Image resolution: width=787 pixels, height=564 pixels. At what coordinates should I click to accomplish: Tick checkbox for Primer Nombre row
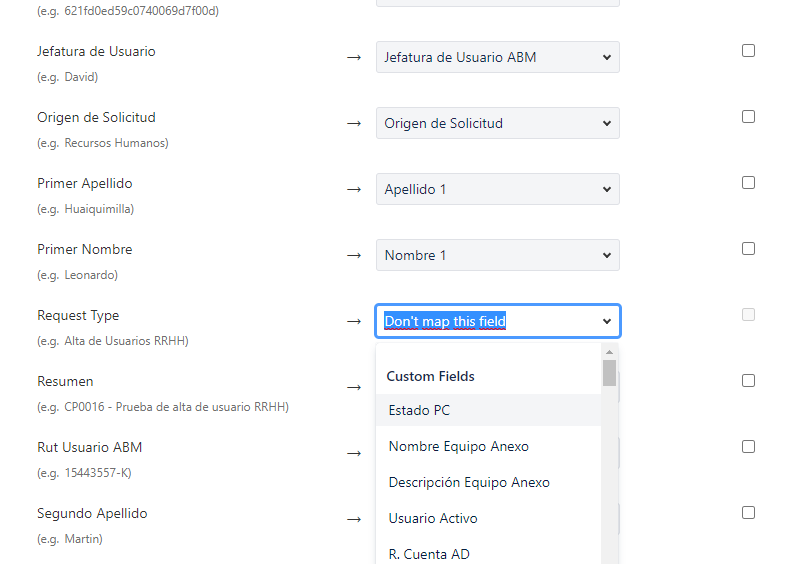click(748, 249)
